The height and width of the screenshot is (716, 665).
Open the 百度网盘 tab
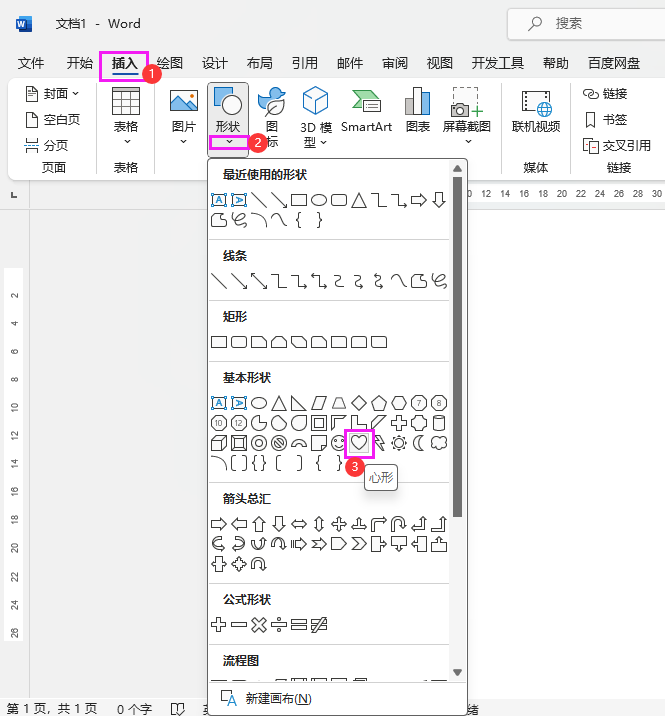point(614,63)
